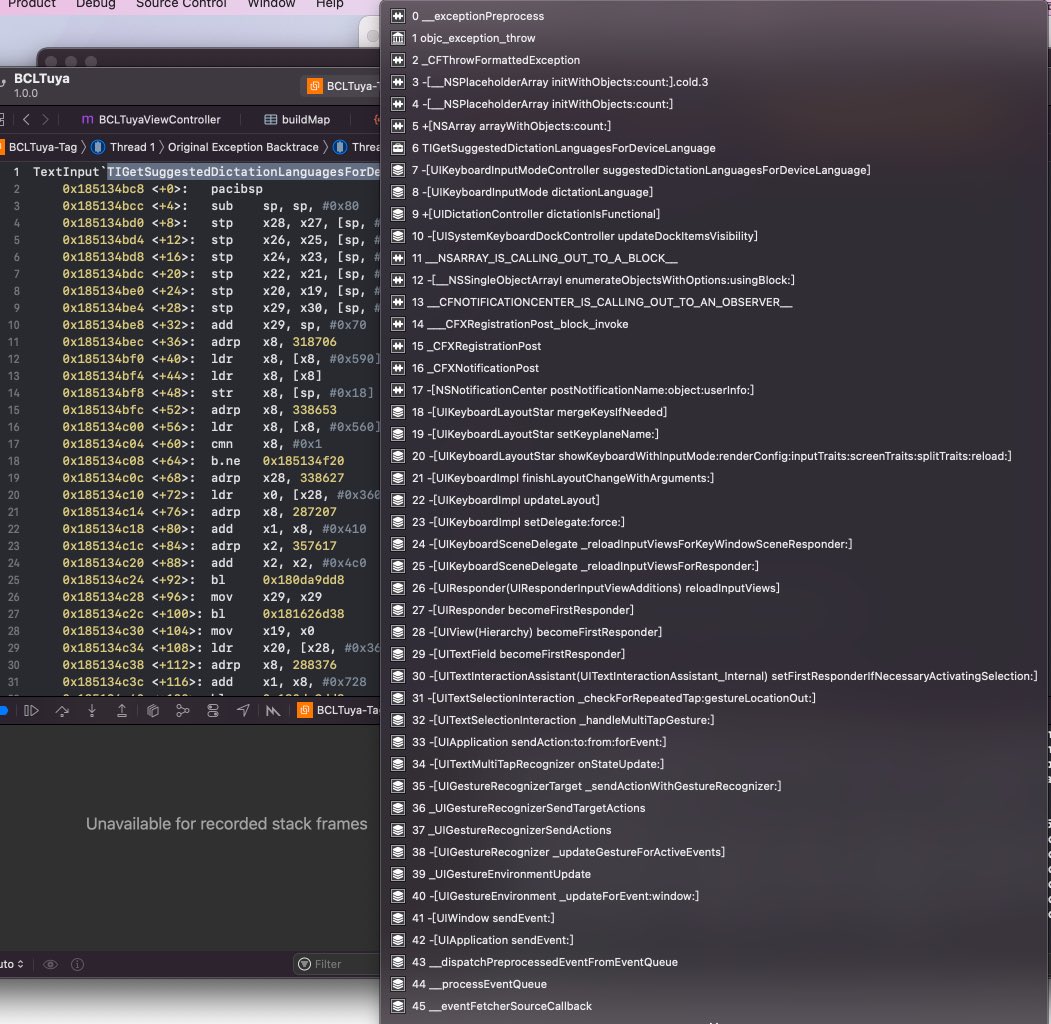
Task: Click the Step Into debug icon
Action: click(92, 711)
